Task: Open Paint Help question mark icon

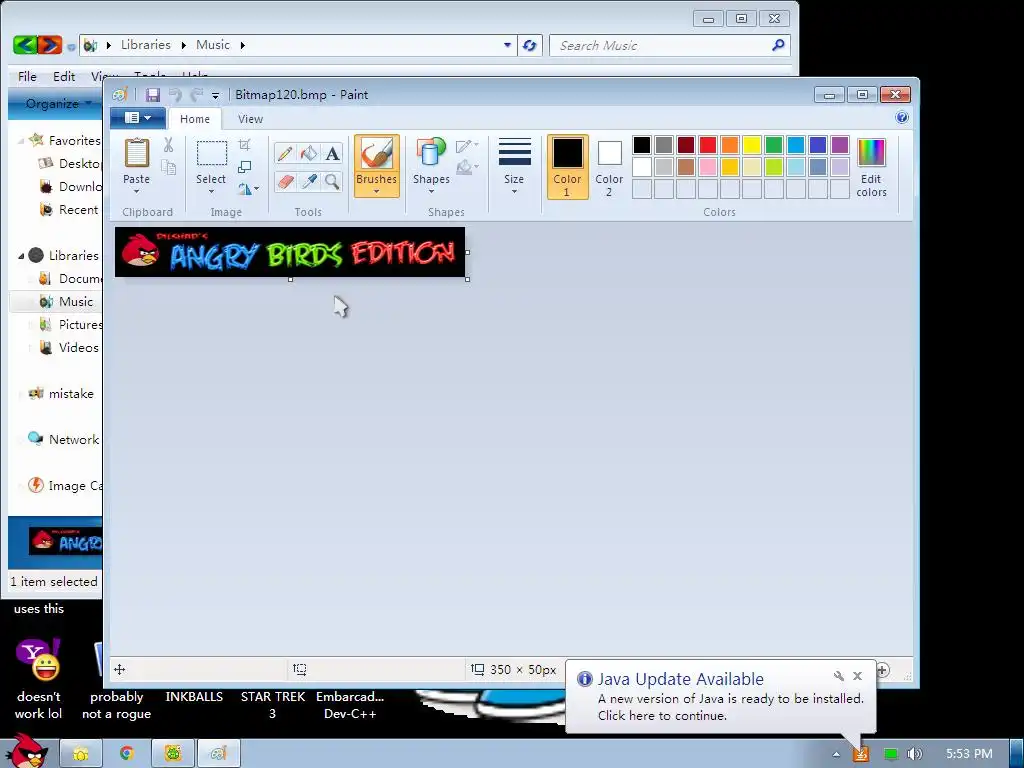Action: tap(902, 118)
